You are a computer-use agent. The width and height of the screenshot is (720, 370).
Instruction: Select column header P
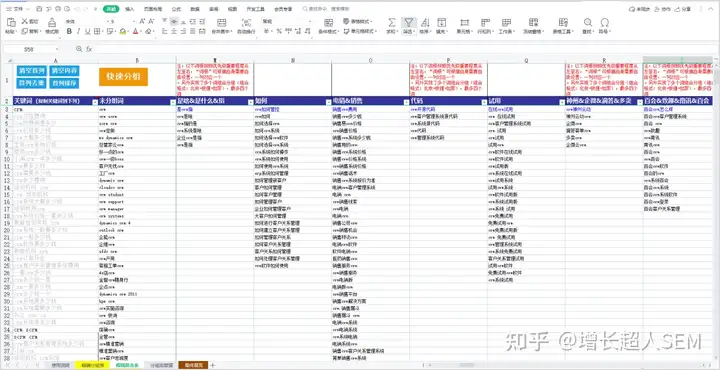tap(448, 60)
